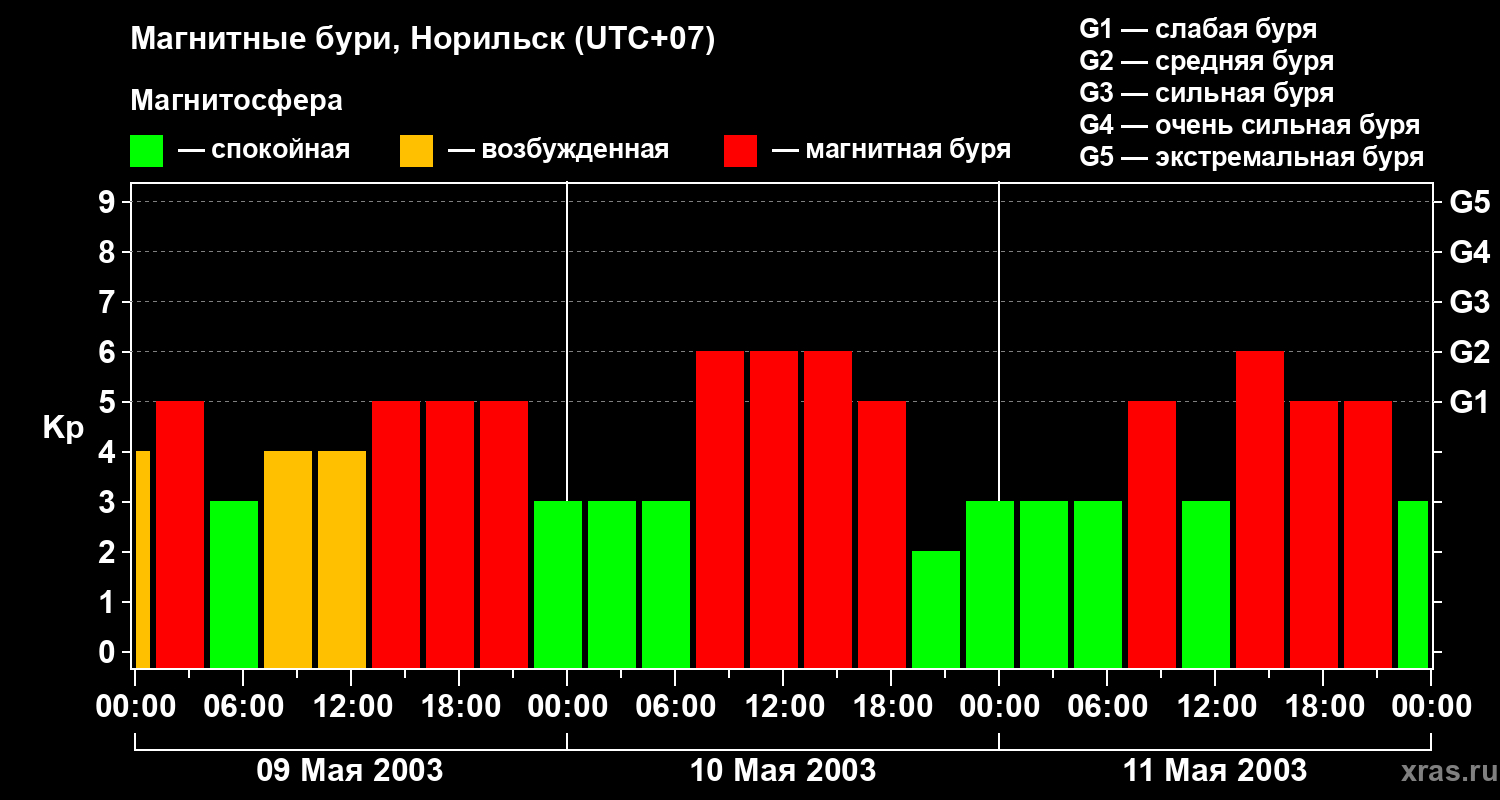Click the right-axis storm level label G3
Image resolution: width=1500 pixels, height=800 pixels.
(x=1469, y=302)
